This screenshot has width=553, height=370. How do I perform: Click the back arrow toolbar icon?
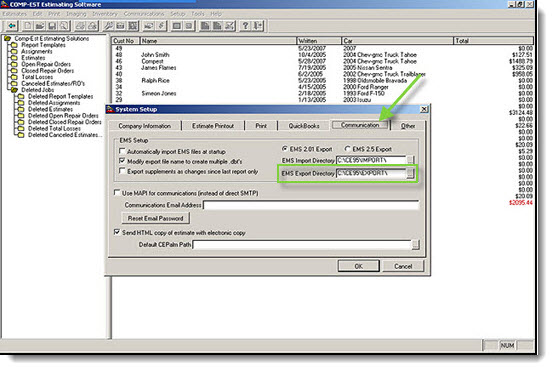(12, 26)
